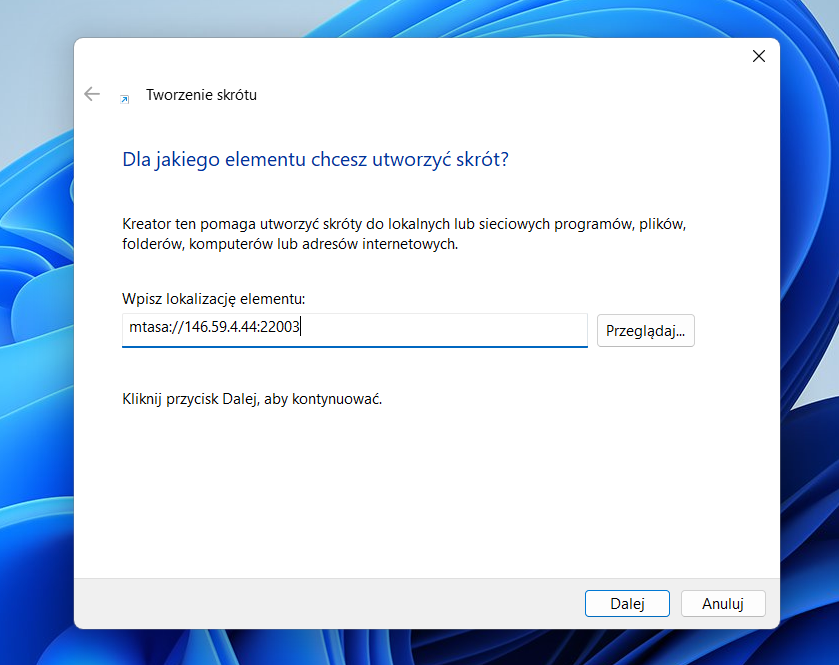Click the 'Tworzenie skrótu' title text

click(x=201, y=95)
